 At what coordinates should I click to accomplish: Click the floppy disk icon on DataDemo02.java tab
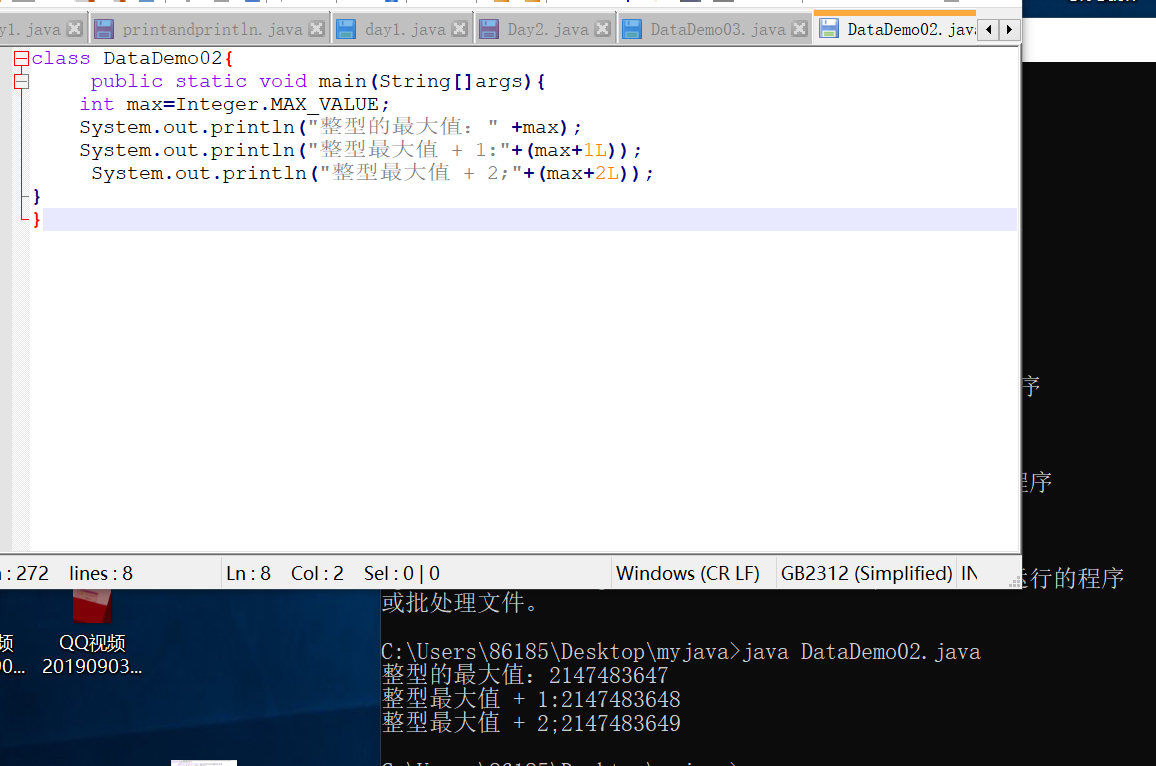(x=831, y=29)
